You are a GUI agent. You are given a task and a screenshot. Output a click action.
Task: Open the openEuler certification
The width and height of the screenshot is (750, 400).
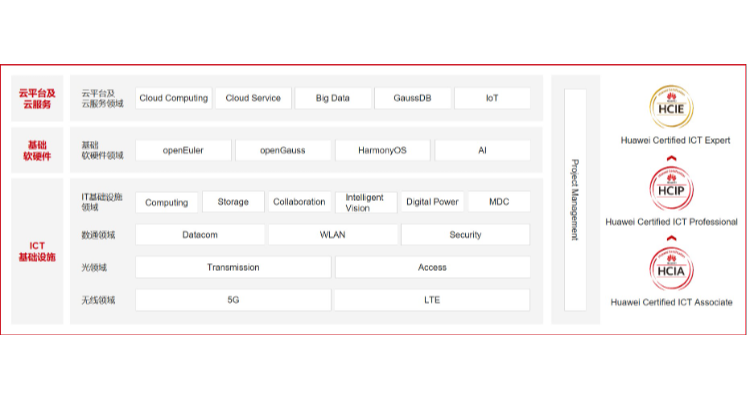[183, 150]
